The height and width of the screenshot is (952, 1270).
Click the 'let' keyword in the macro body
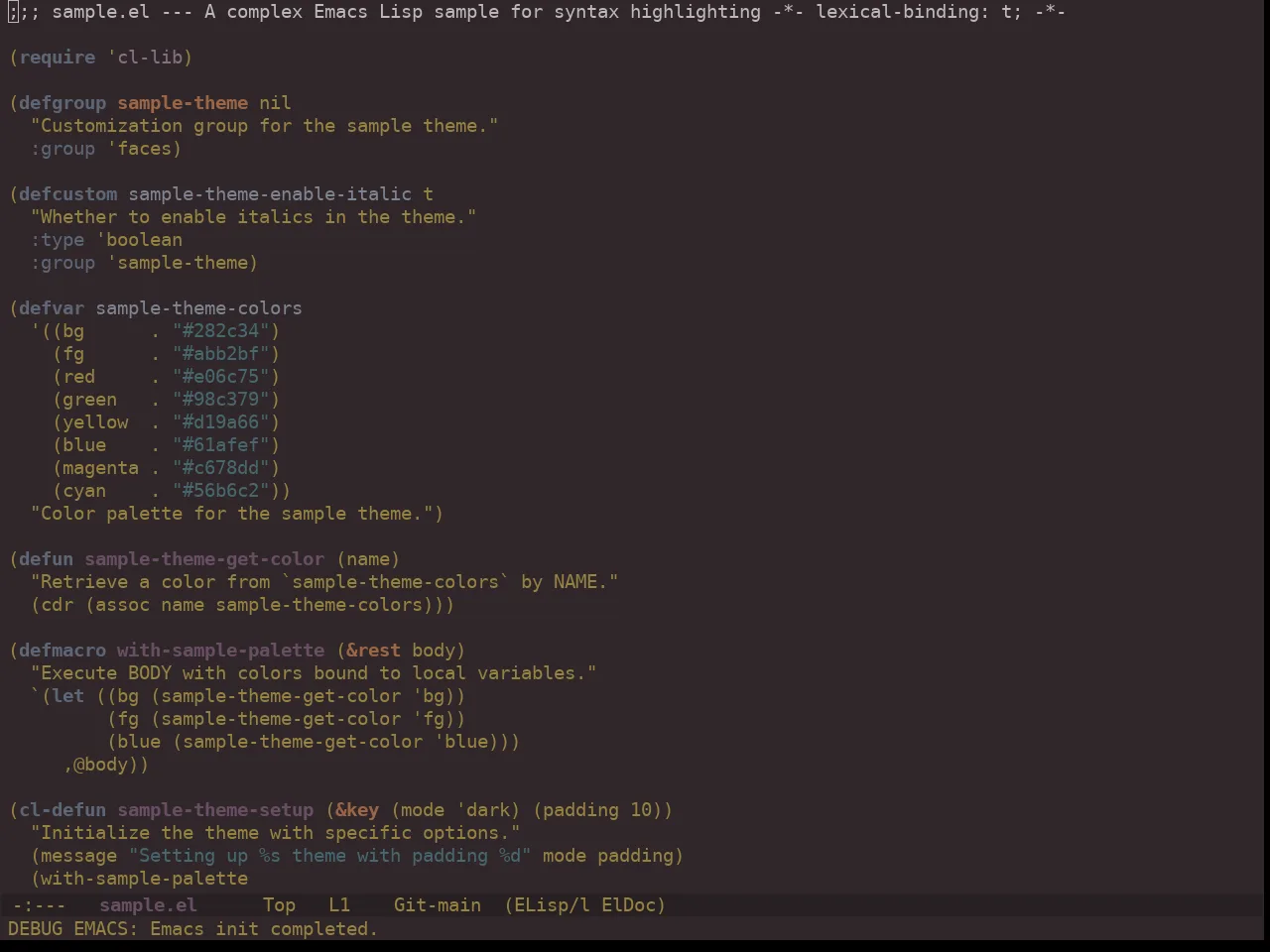click(x=68, y=696)
